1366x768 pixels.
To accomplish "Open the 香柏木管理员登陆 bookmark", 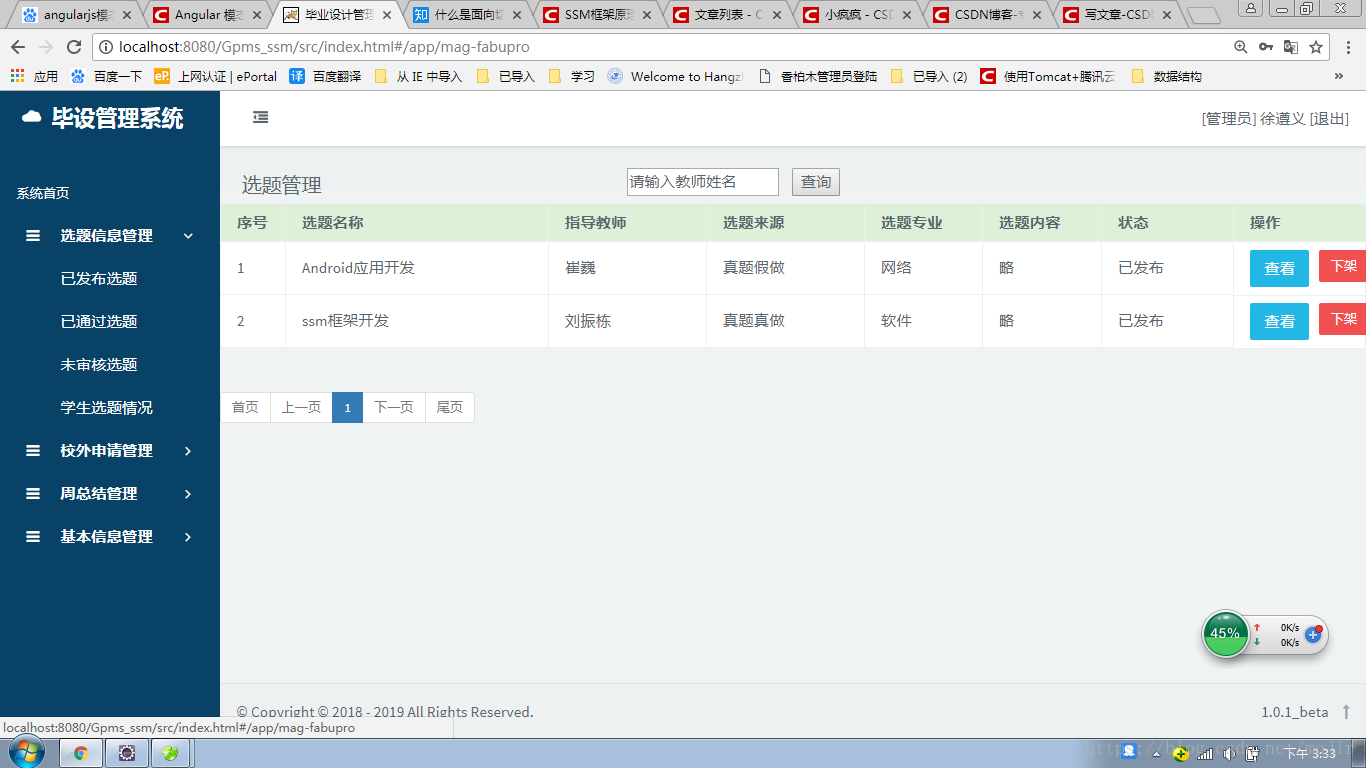I will pyautogui.click(x=818, y=76).
